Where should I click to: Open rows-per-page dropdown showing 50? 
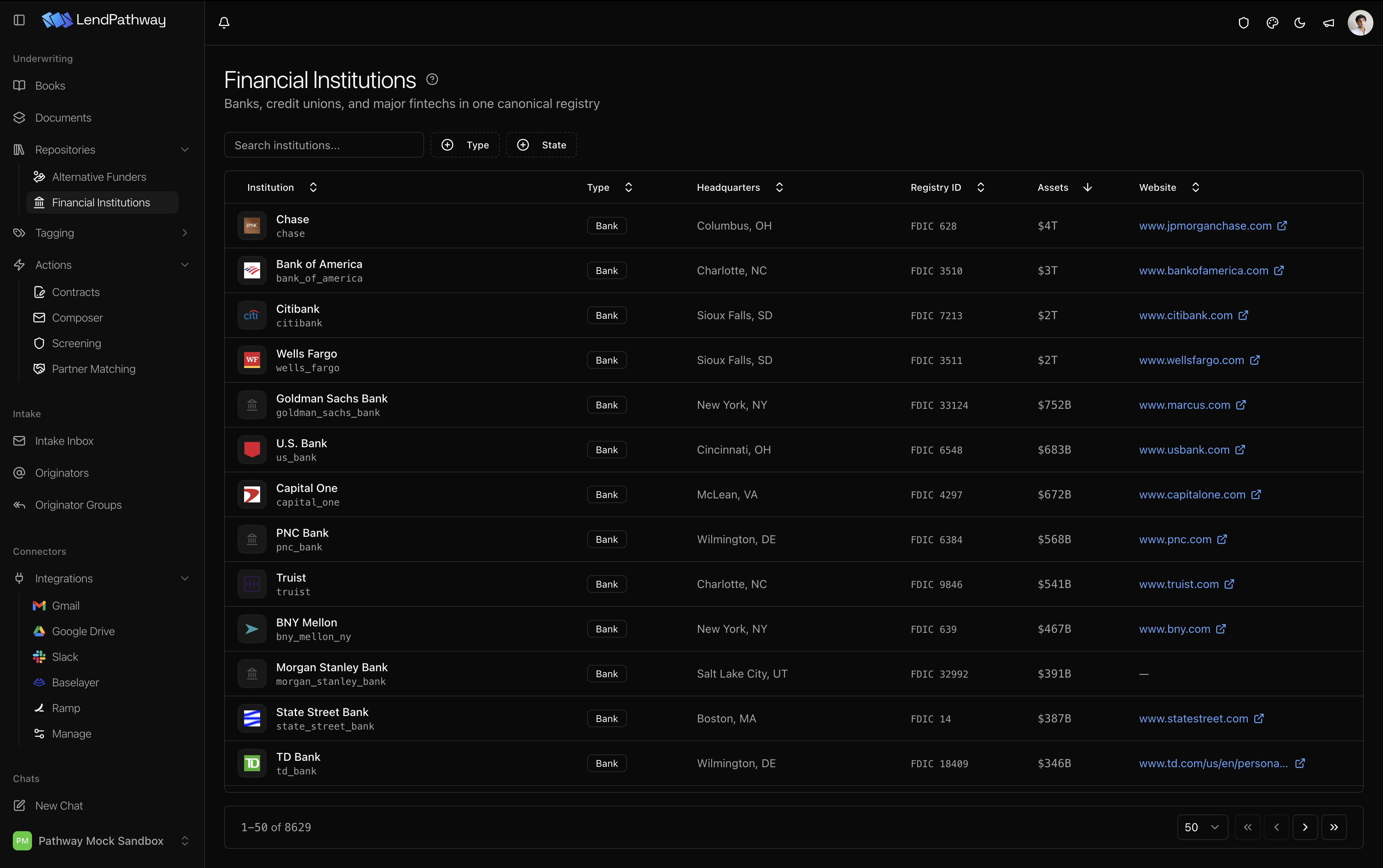1202,827
